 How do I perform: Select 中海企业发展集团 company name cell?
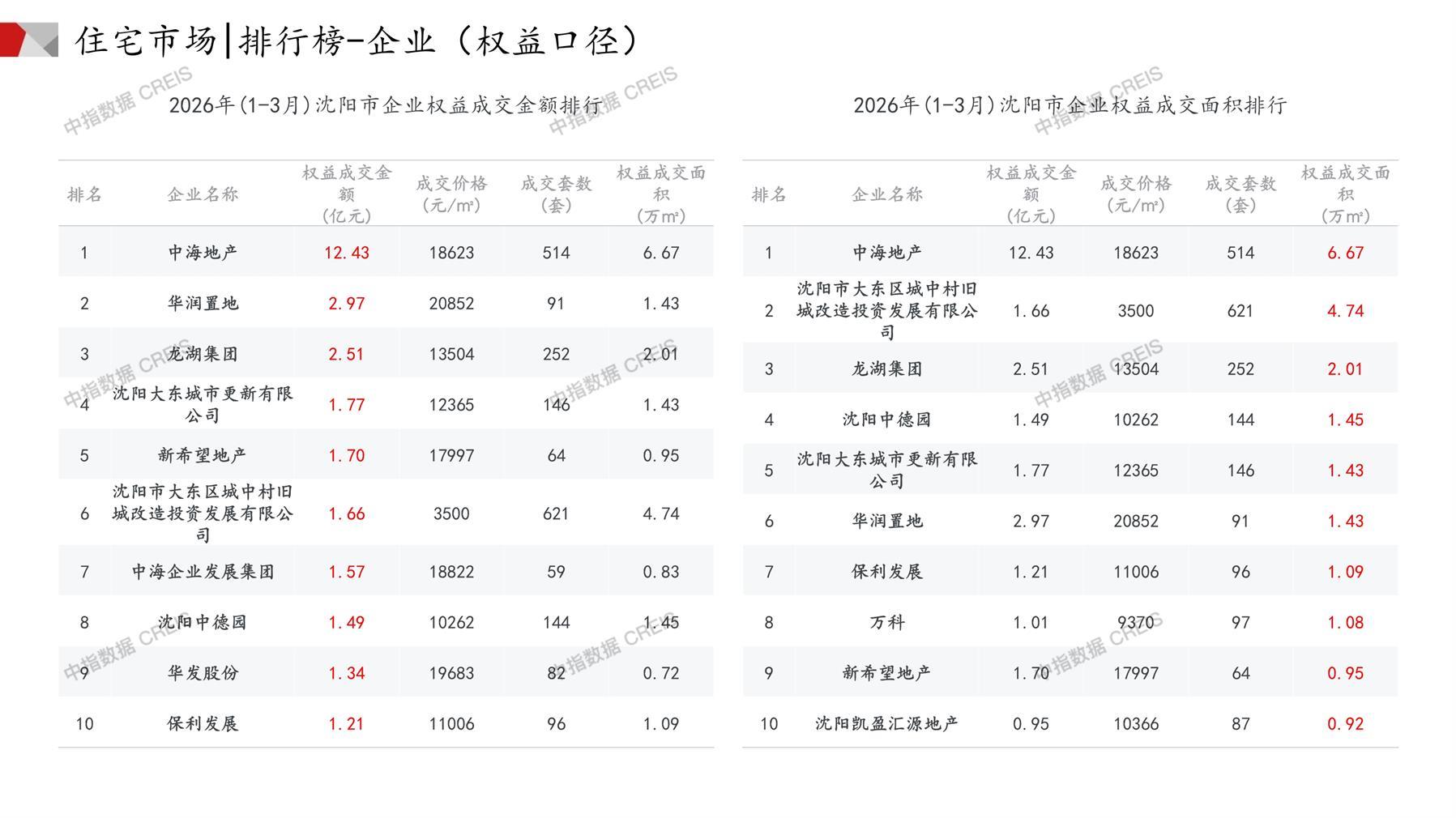(203, 572)
